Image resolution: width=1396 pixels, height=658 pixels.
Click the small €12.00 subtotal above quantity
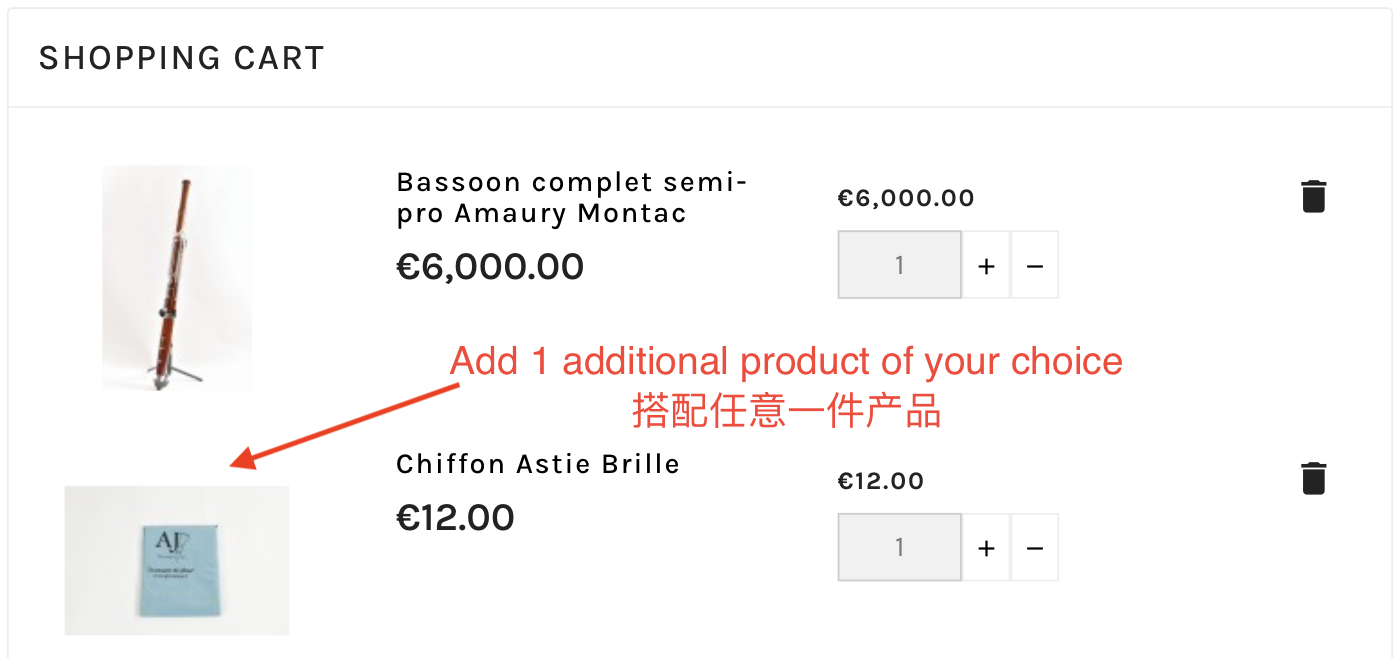click(880, 481)
